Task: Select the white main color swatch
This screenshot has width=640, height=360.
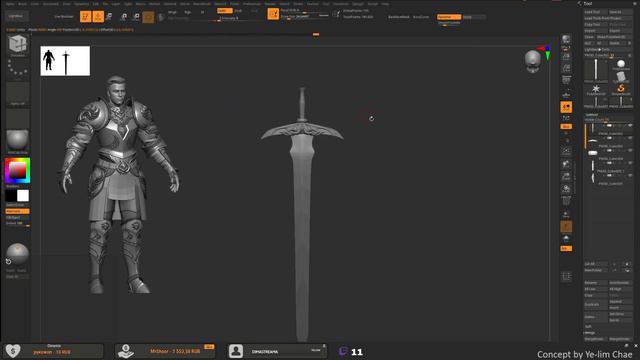Action: click(x=23, y=196)
